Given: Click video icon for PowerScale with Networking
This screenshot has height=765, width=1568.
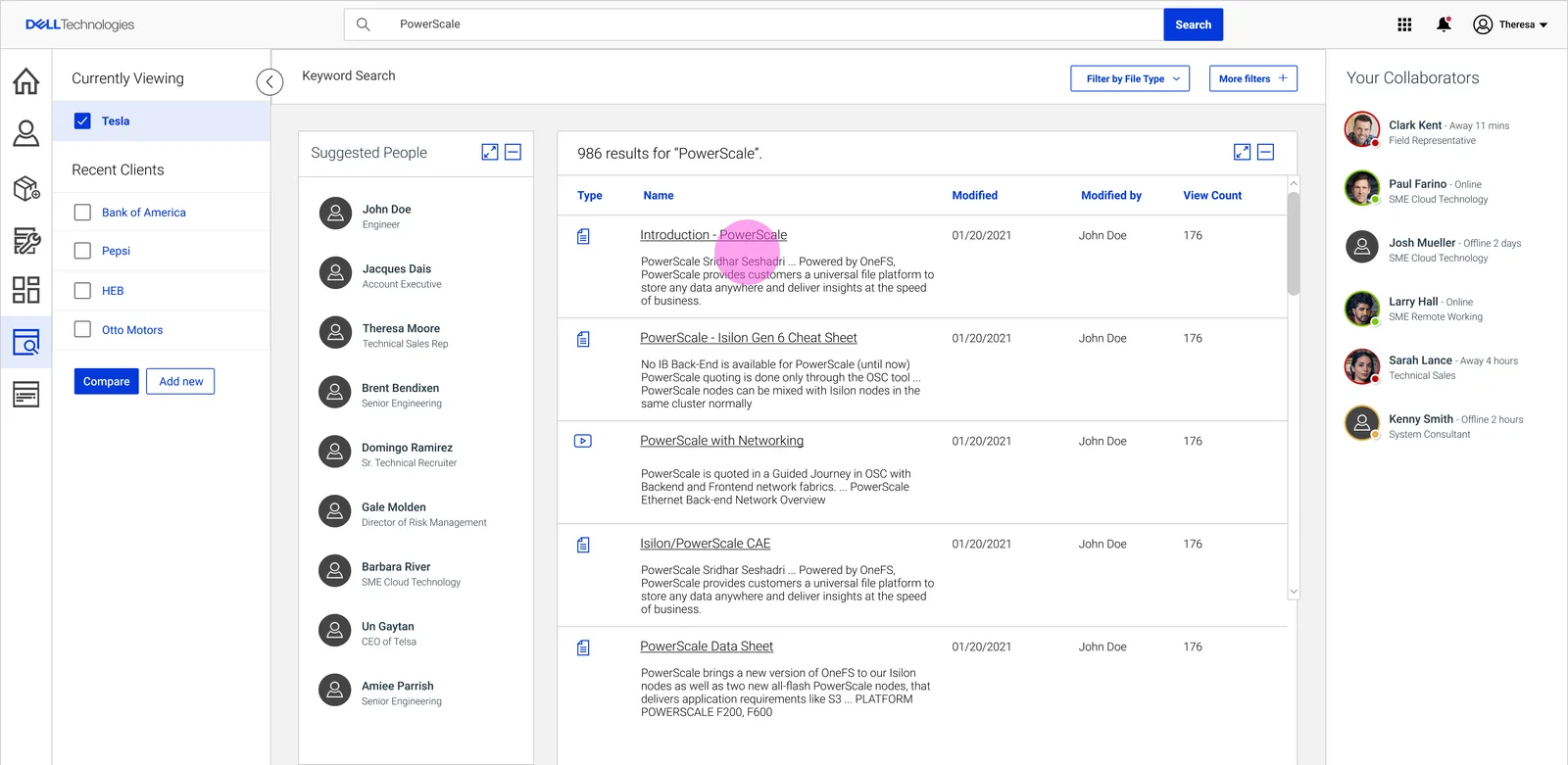Looking at the screenshot, I should 582,441.
